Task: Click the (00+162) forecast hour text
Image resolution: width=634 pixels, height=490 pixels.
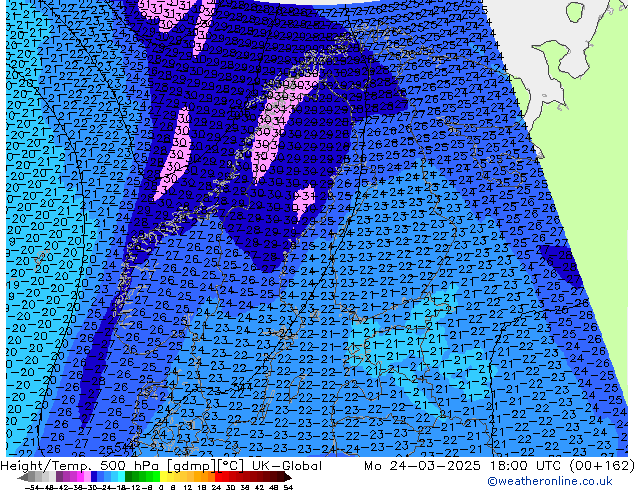Action: click(x=602, y=466)
